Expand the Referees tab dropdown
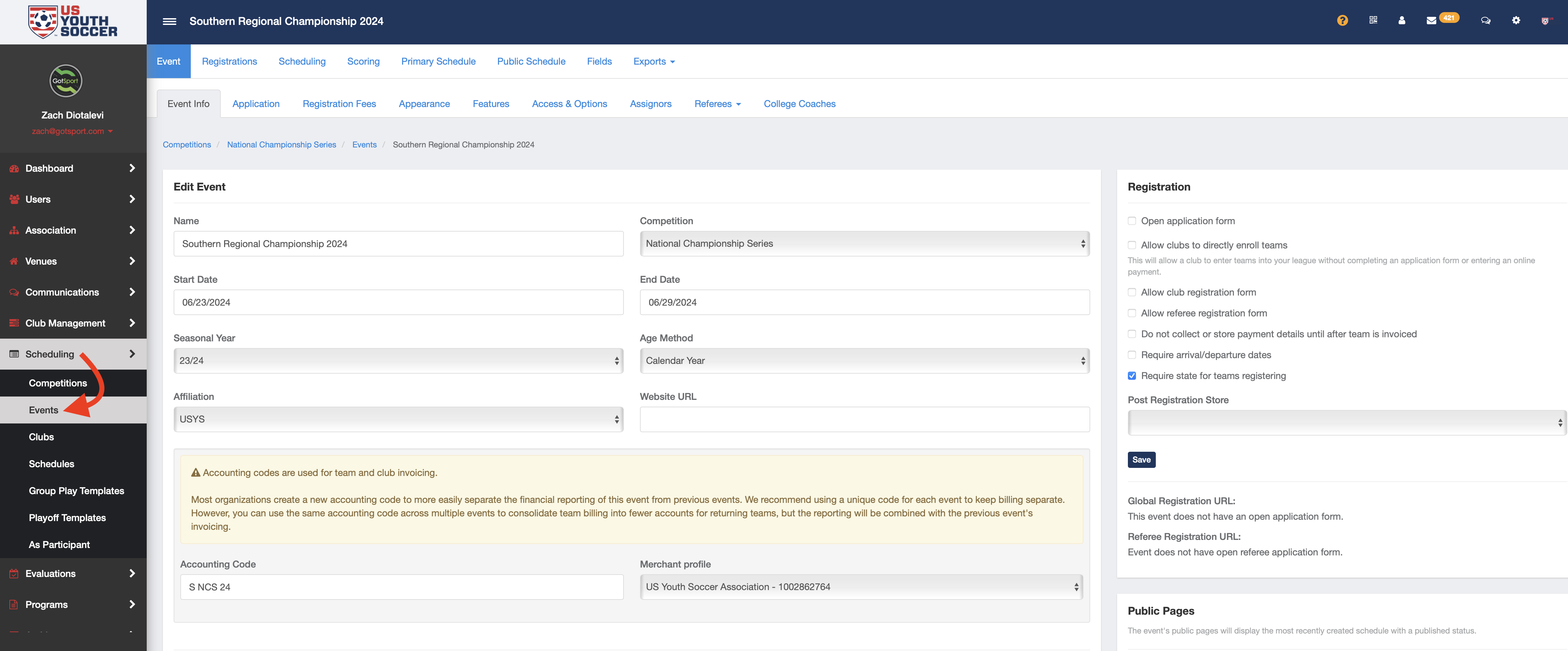The image size is (1568, 651). 717,104
